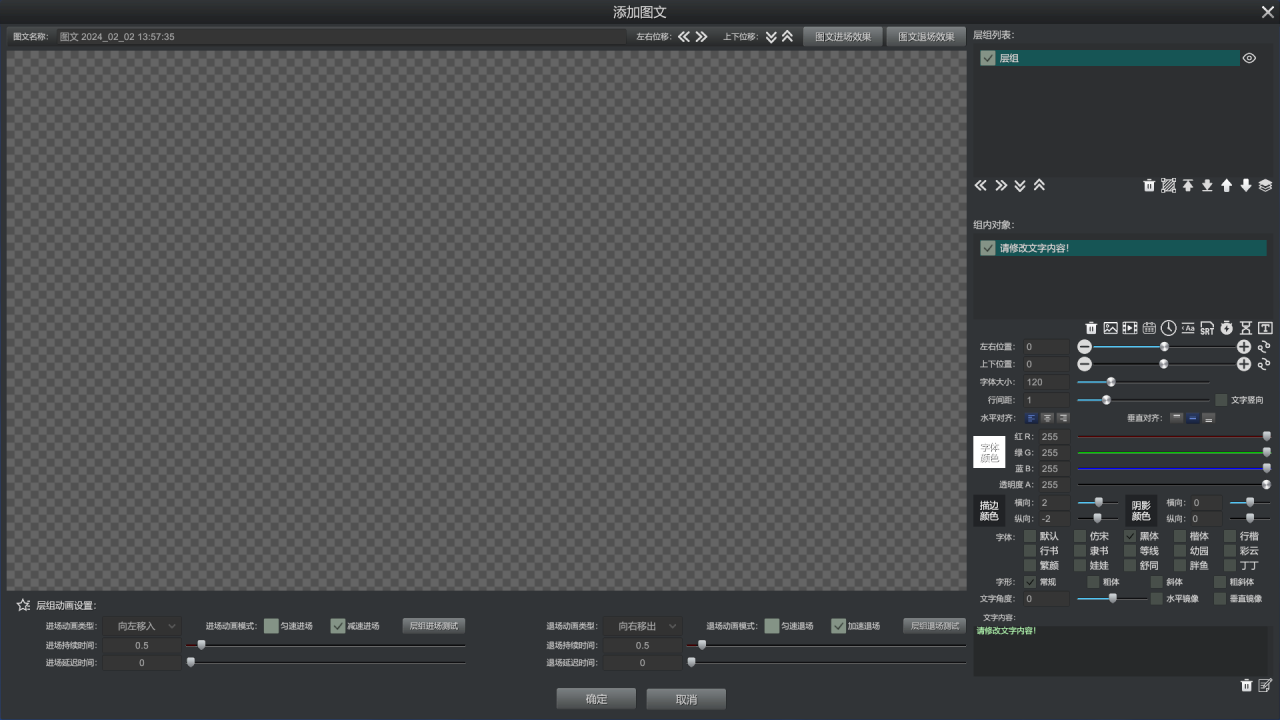
Task: Click the move-up arrow beside 上下位移
Action: coord(787,36)
